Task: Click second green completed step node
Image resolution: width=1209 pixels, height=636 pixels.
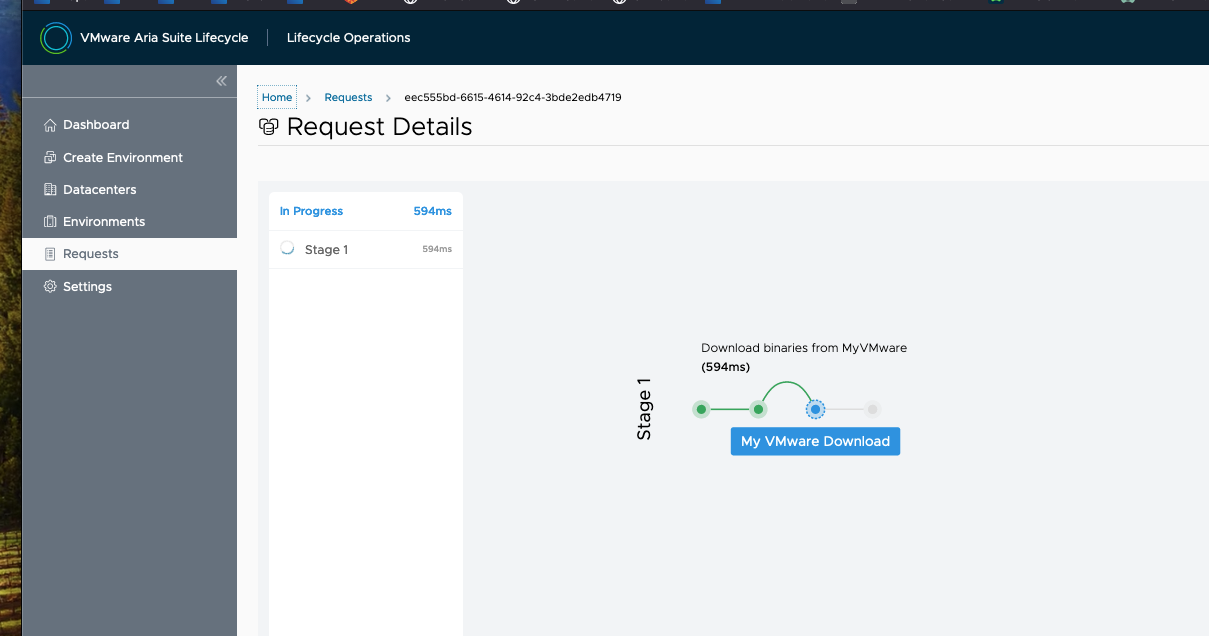Action: [x=759, y=409]
